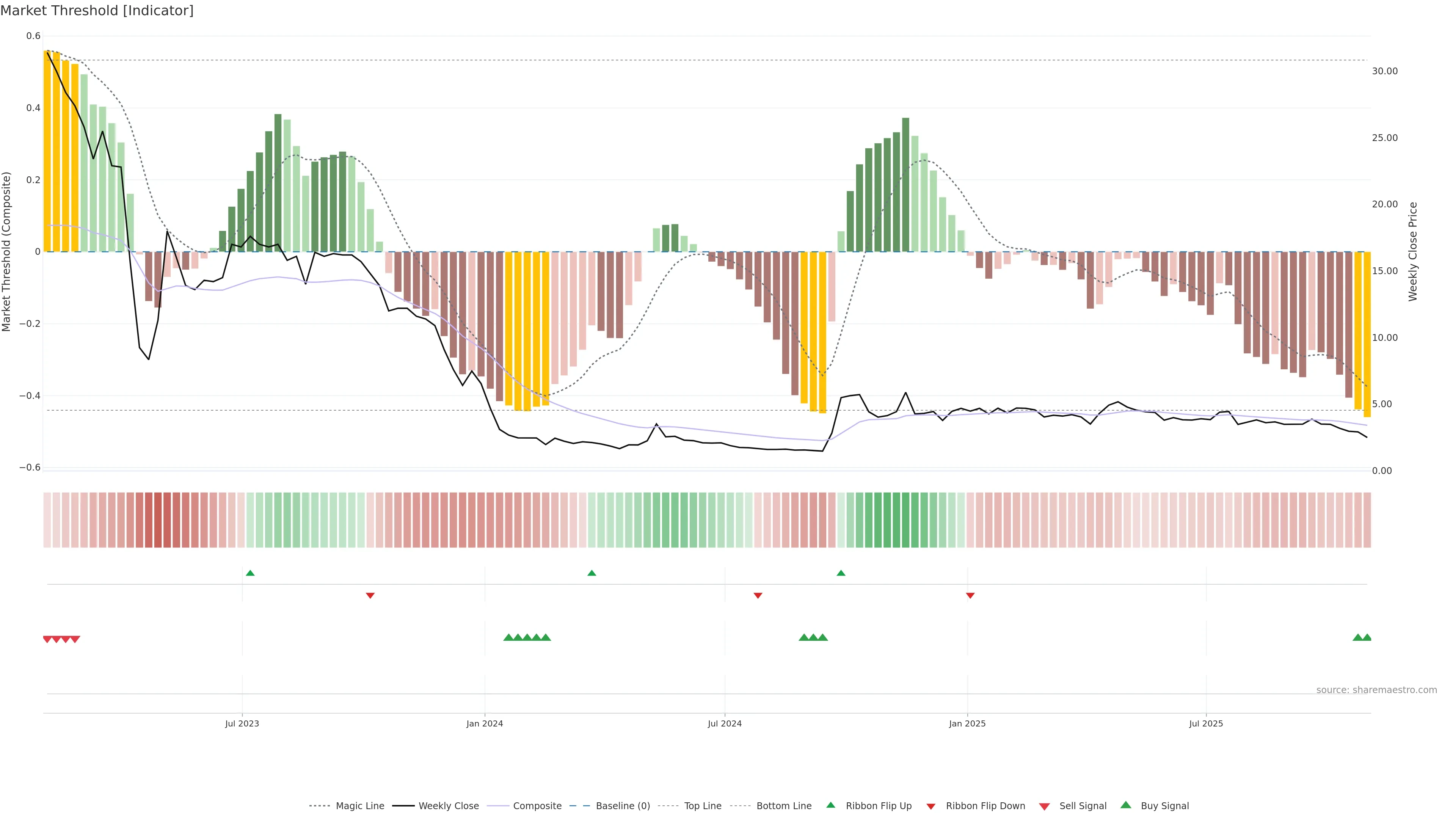Screen dimensions: 1456x819
Task: Click the ribbon flip down marker at Jan 2025
Action: (970, 595)
